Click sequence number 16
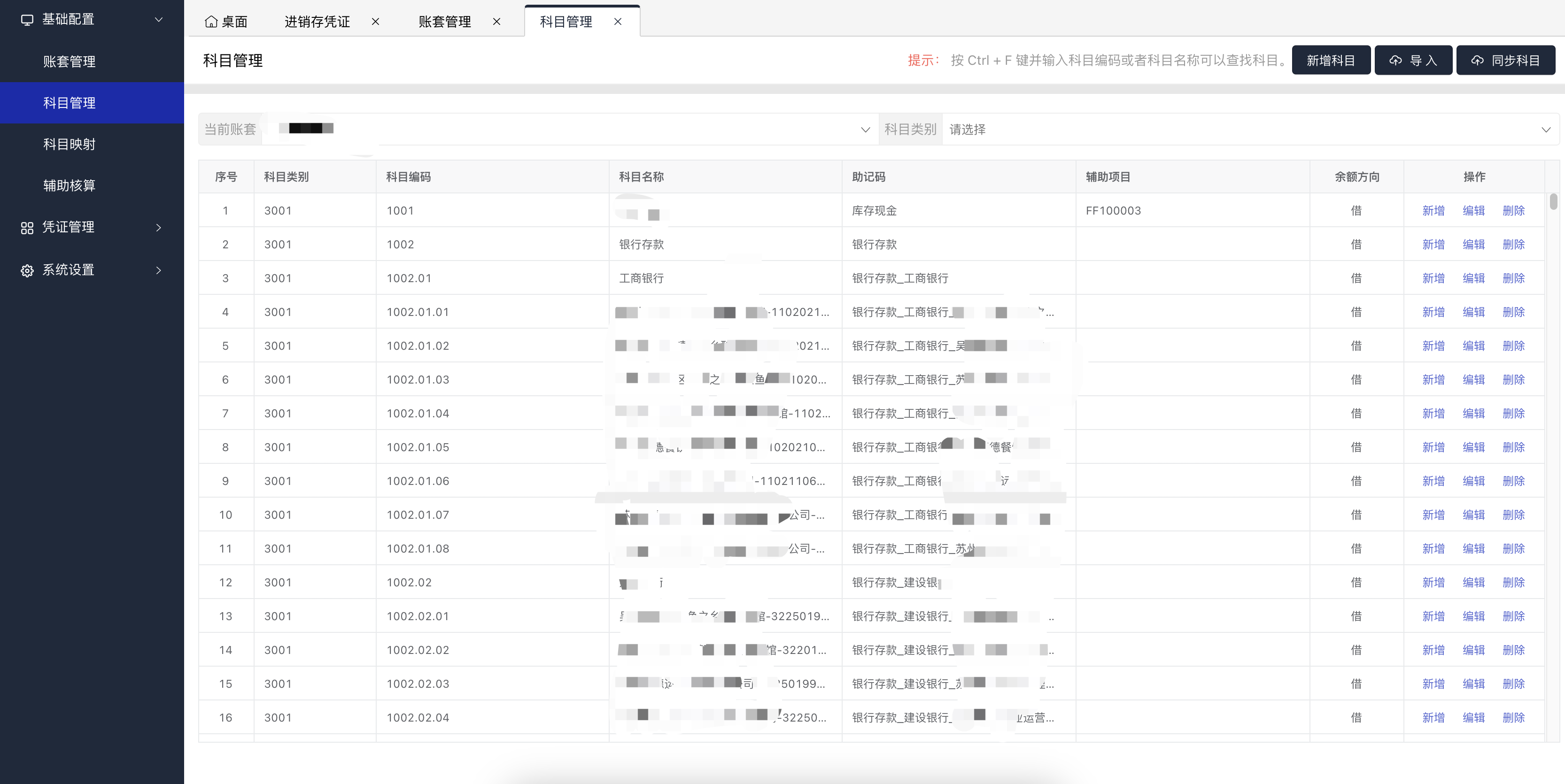1565x784 pixels. 225,718
